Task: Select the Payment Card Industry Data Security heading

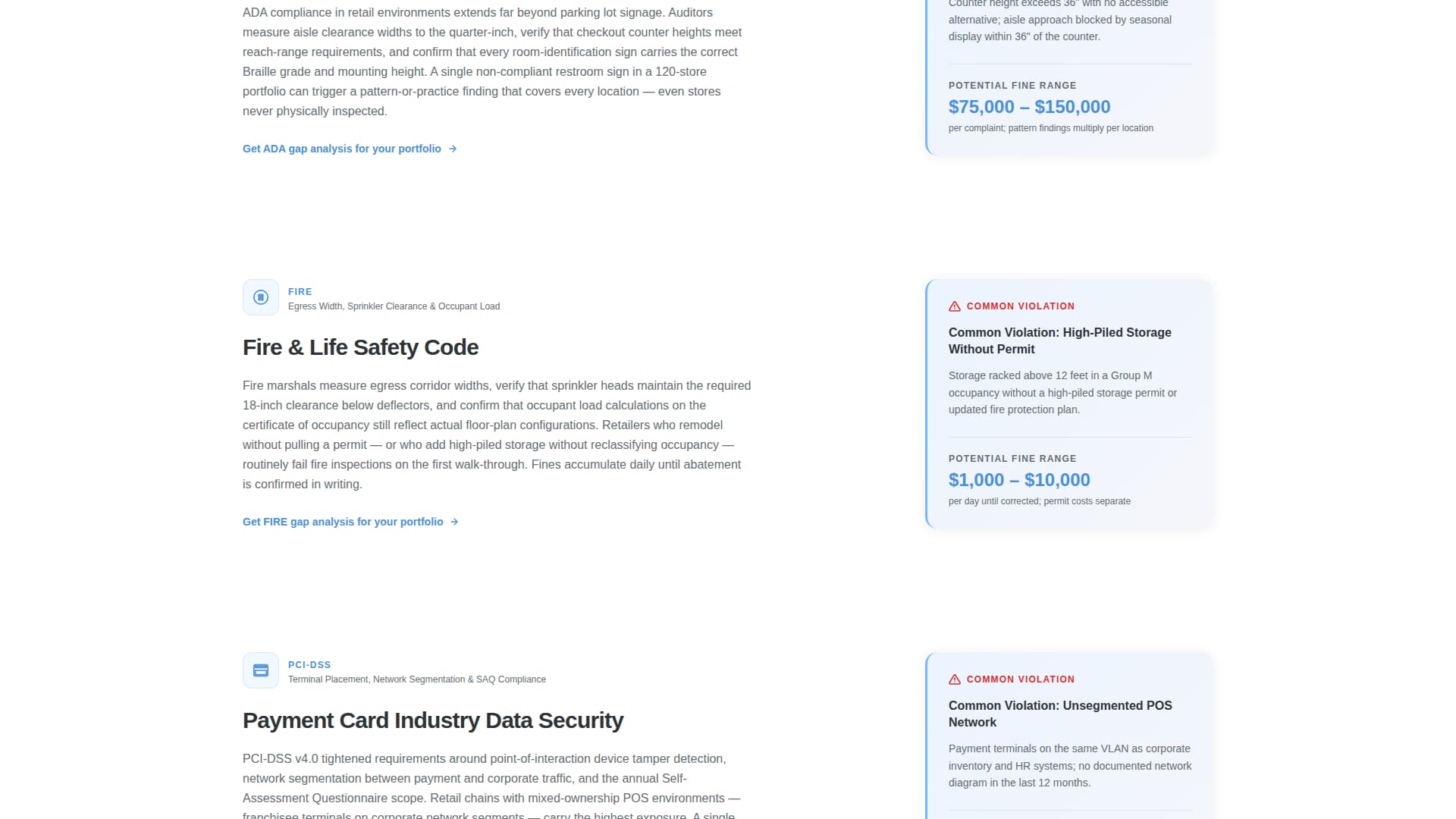Action: tap(433, 720)
